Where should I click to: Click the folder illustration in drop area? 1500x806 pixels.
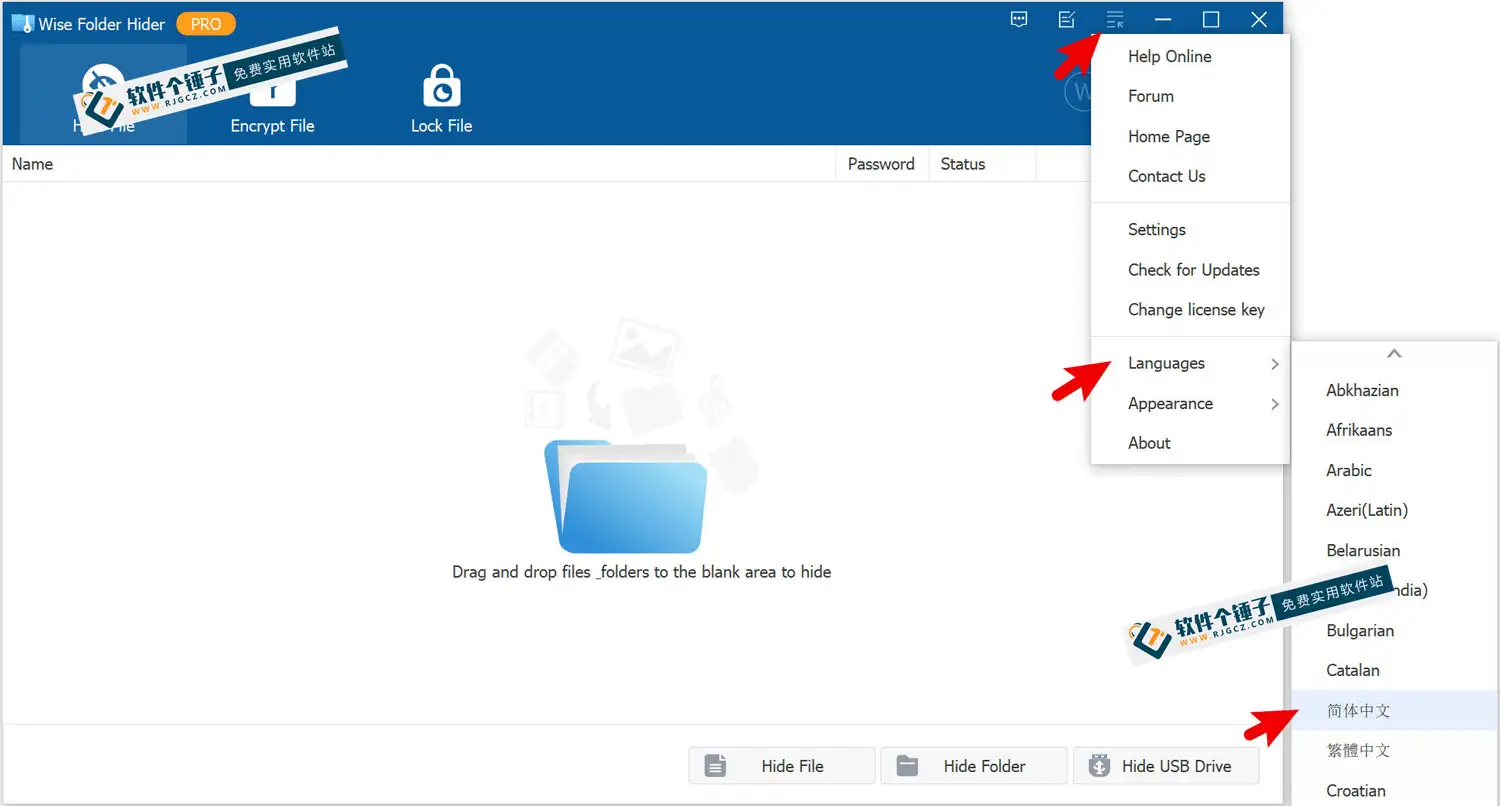tap(626, 497)
